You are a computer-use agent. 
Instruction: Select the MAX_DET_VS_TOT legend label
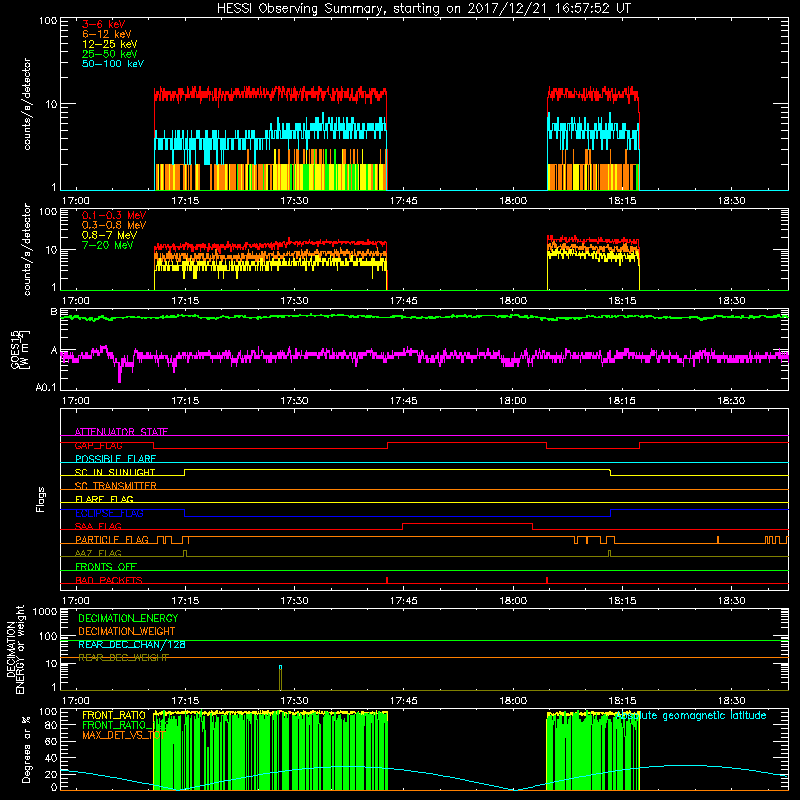tap(124, 735)
